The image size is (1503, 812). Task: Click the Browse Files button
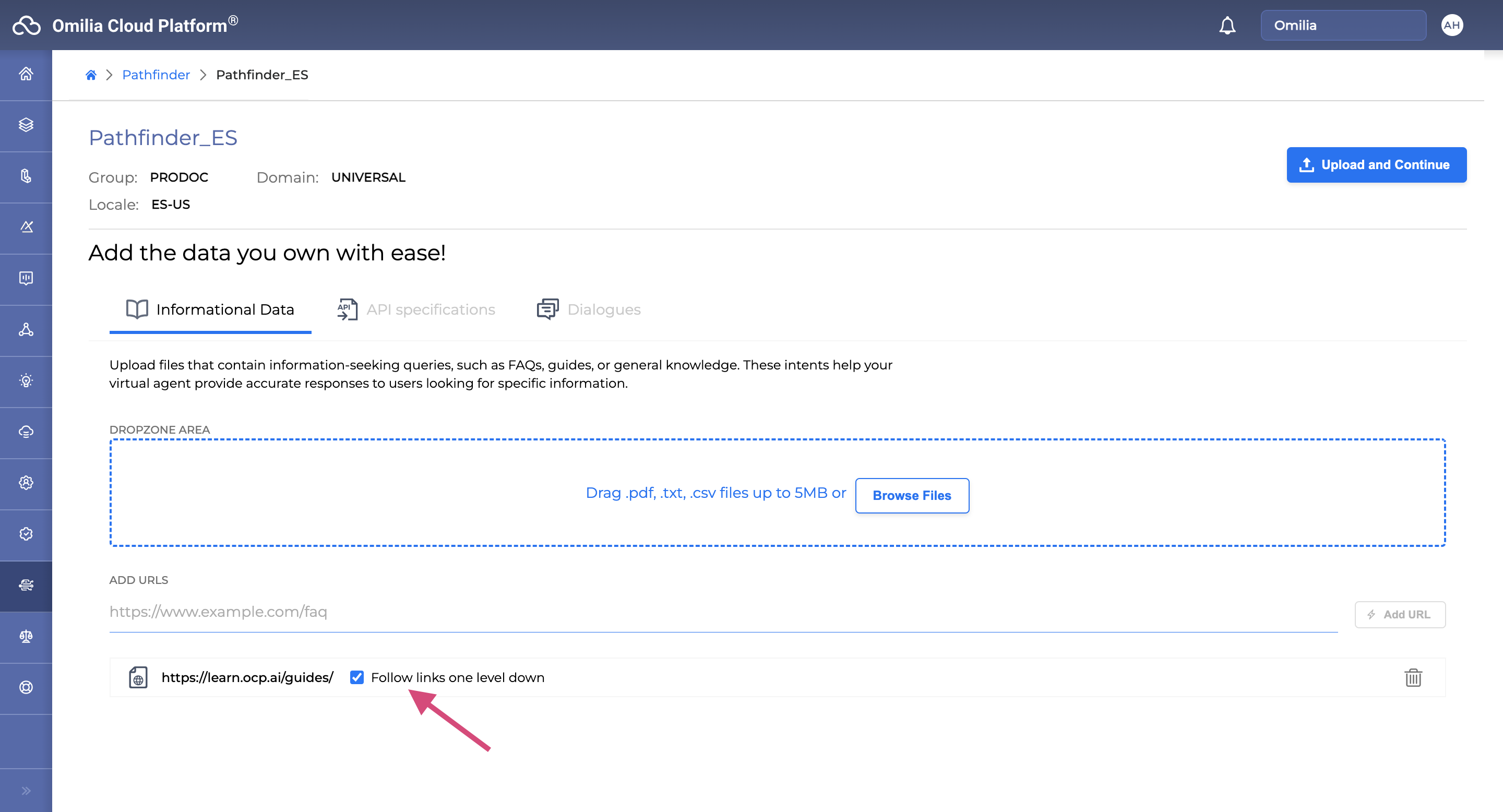coord(911,495)
